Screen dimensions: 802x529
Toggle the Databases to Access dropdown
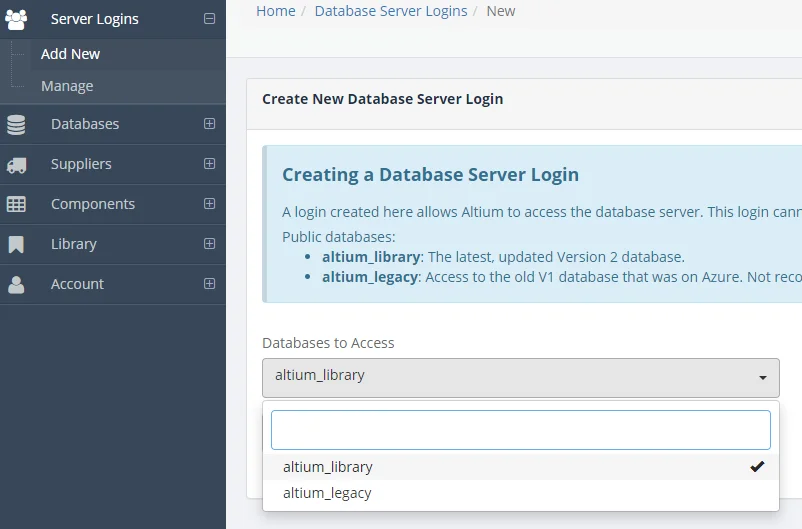click(x=521, y=378)
